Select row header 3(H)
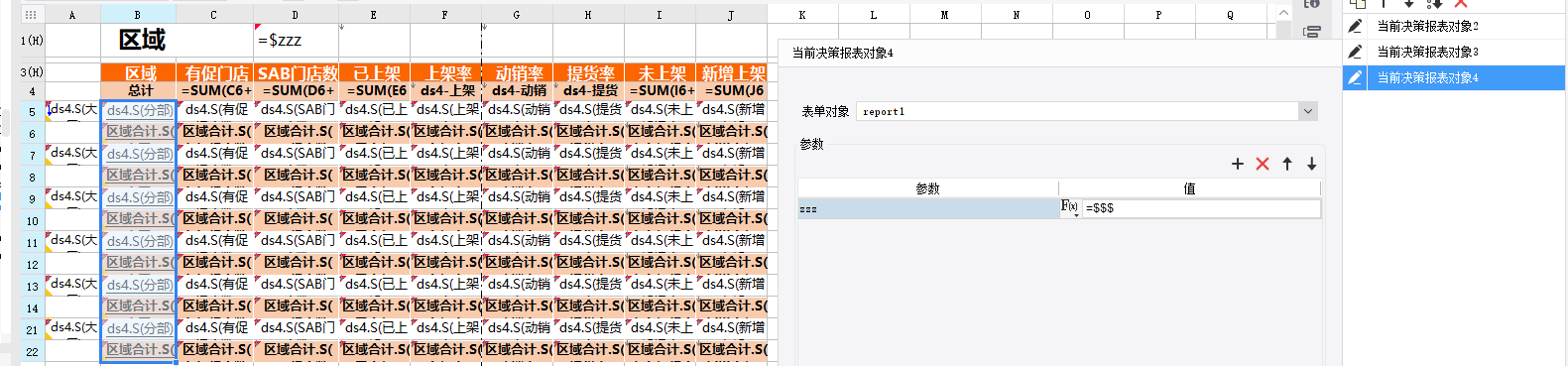This screenshot has width=1568, height=366. pyautogui.click(x=32, y=72)
